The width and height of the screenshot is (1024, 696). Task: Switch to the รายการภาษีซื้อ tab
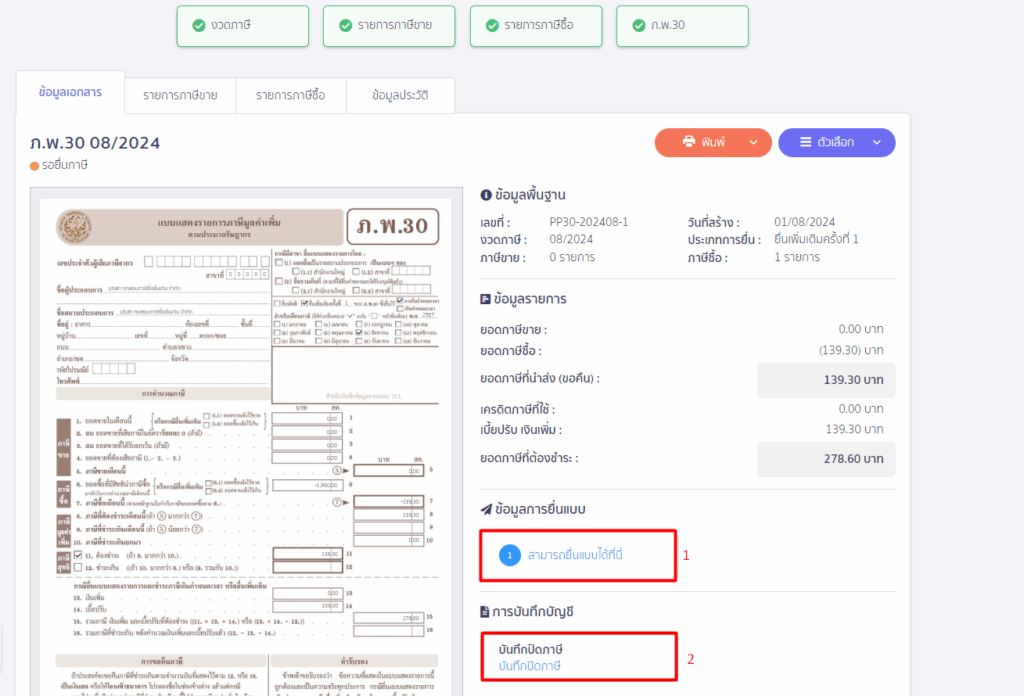[290, 95]
